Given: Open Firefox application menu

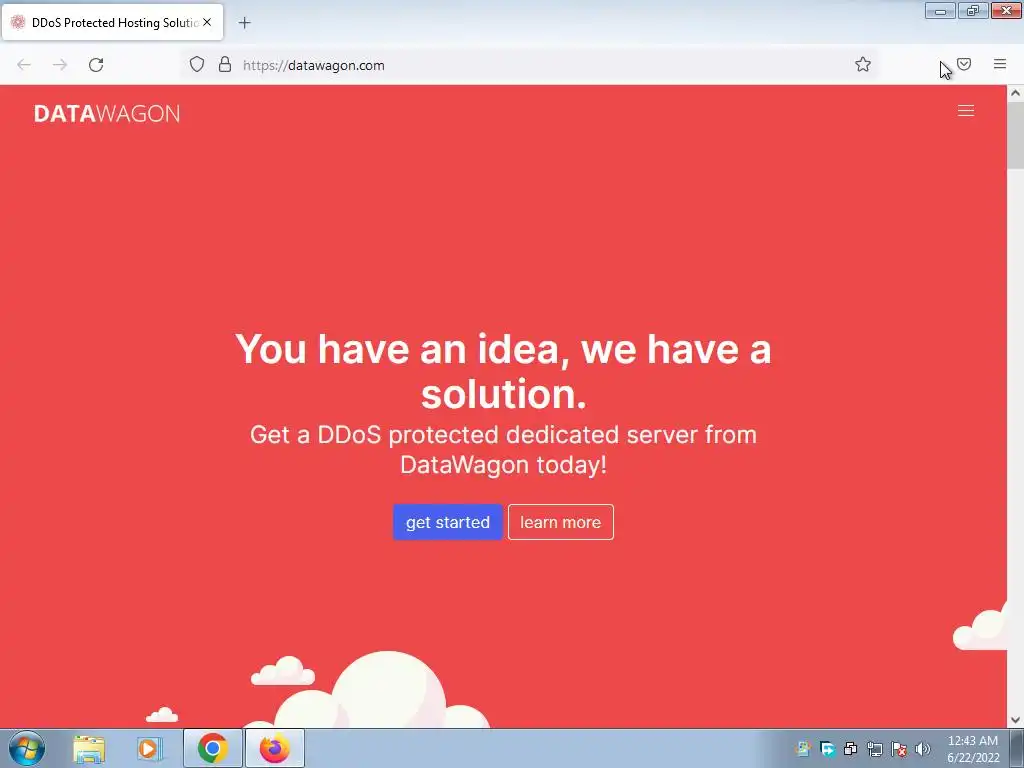Looking at the screenshot, I should pyautogui.click(x=1000, y=64).
